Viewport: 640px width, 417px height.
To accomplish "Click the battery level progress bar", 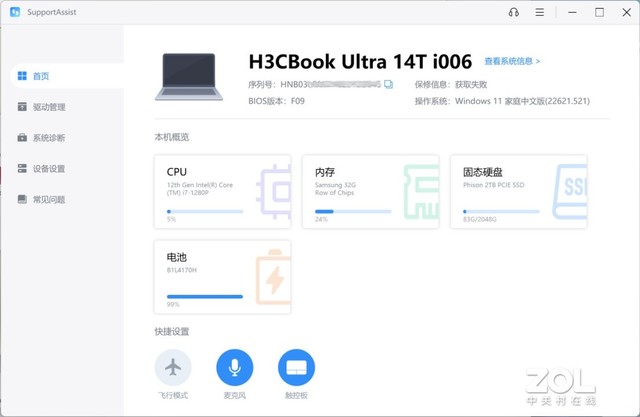I will click(205, 297).
